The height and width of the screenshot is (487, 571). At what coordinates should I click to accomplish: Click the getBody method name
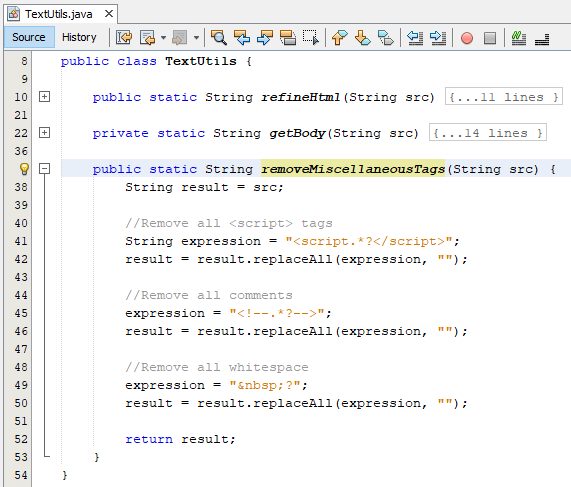(297, 133)
